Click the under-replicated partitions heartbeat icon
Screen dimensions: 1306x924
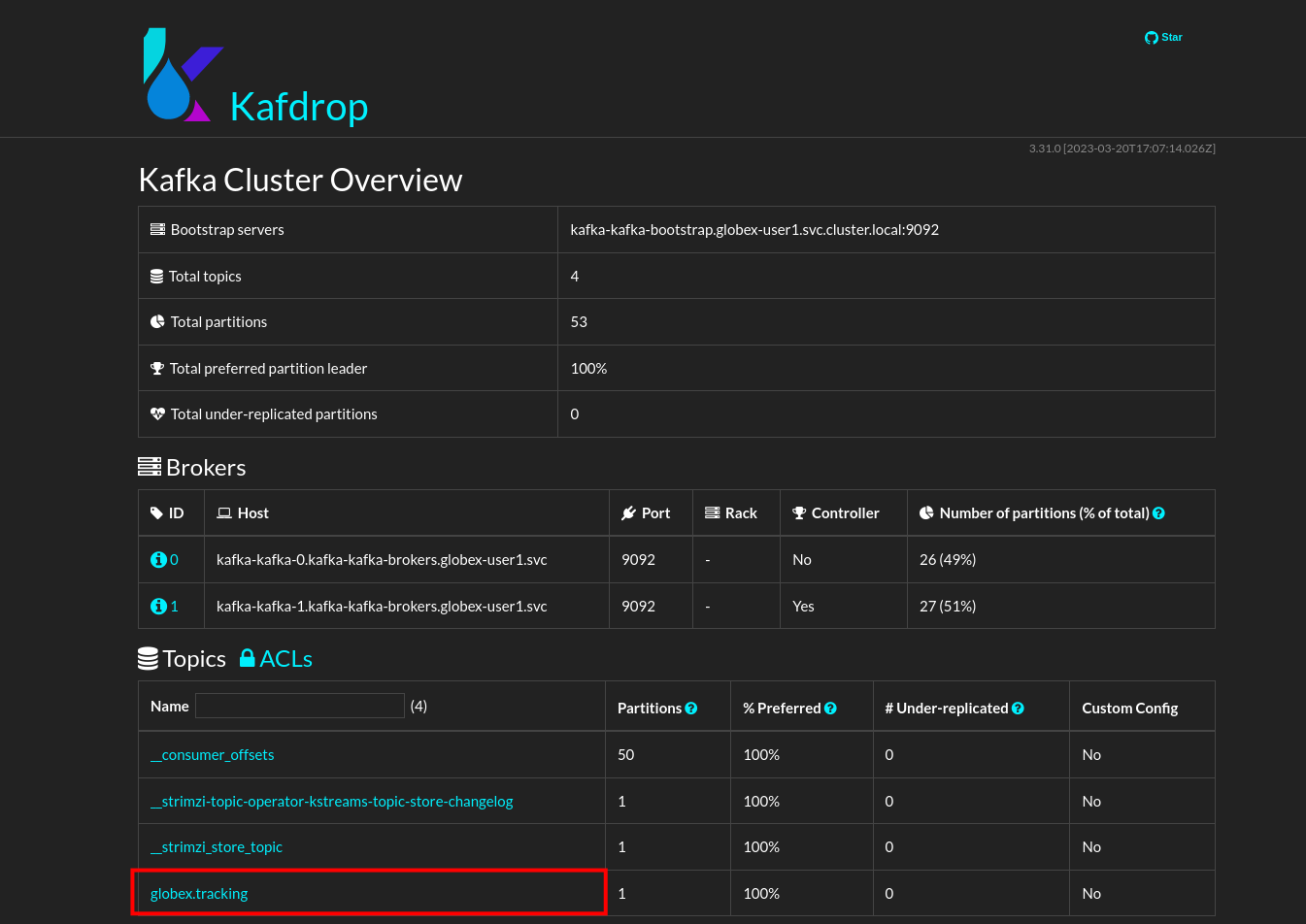157,414
